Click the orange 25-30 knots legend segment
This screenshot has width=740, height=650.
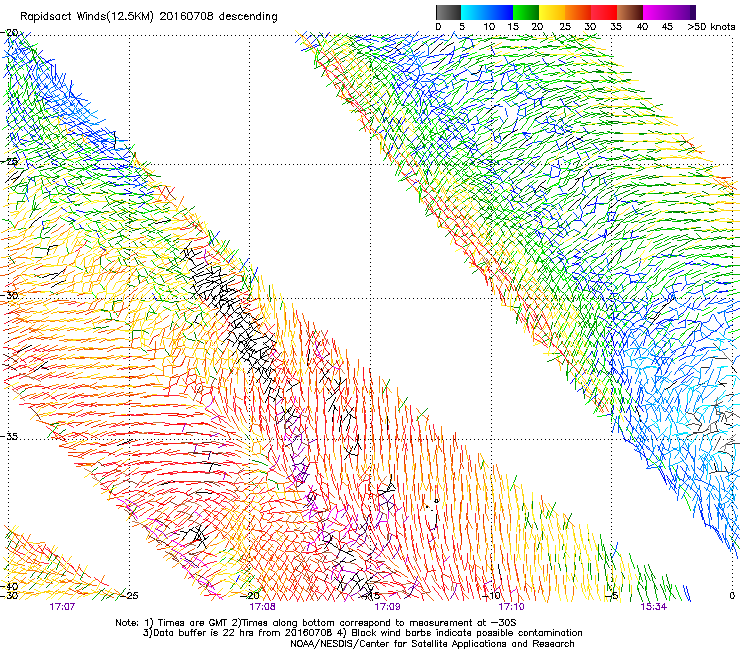[578, 12]
